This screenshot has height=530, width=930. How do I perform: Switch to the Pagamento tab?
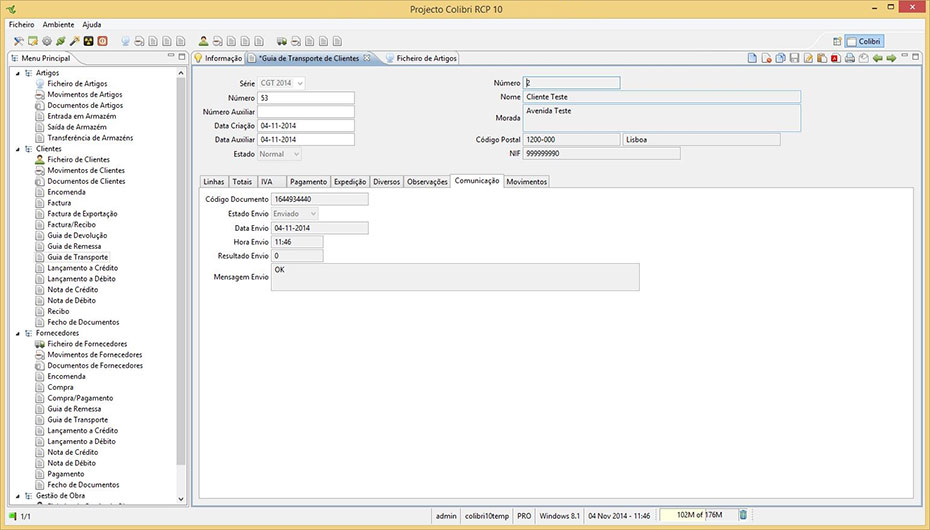tap(308, 182)
